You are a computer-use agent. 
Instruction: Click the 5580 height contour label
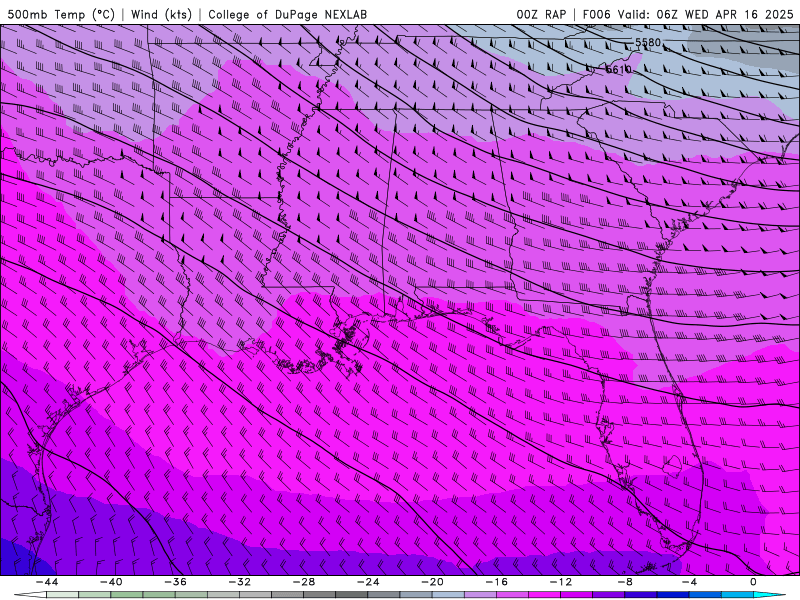point(648,43)
